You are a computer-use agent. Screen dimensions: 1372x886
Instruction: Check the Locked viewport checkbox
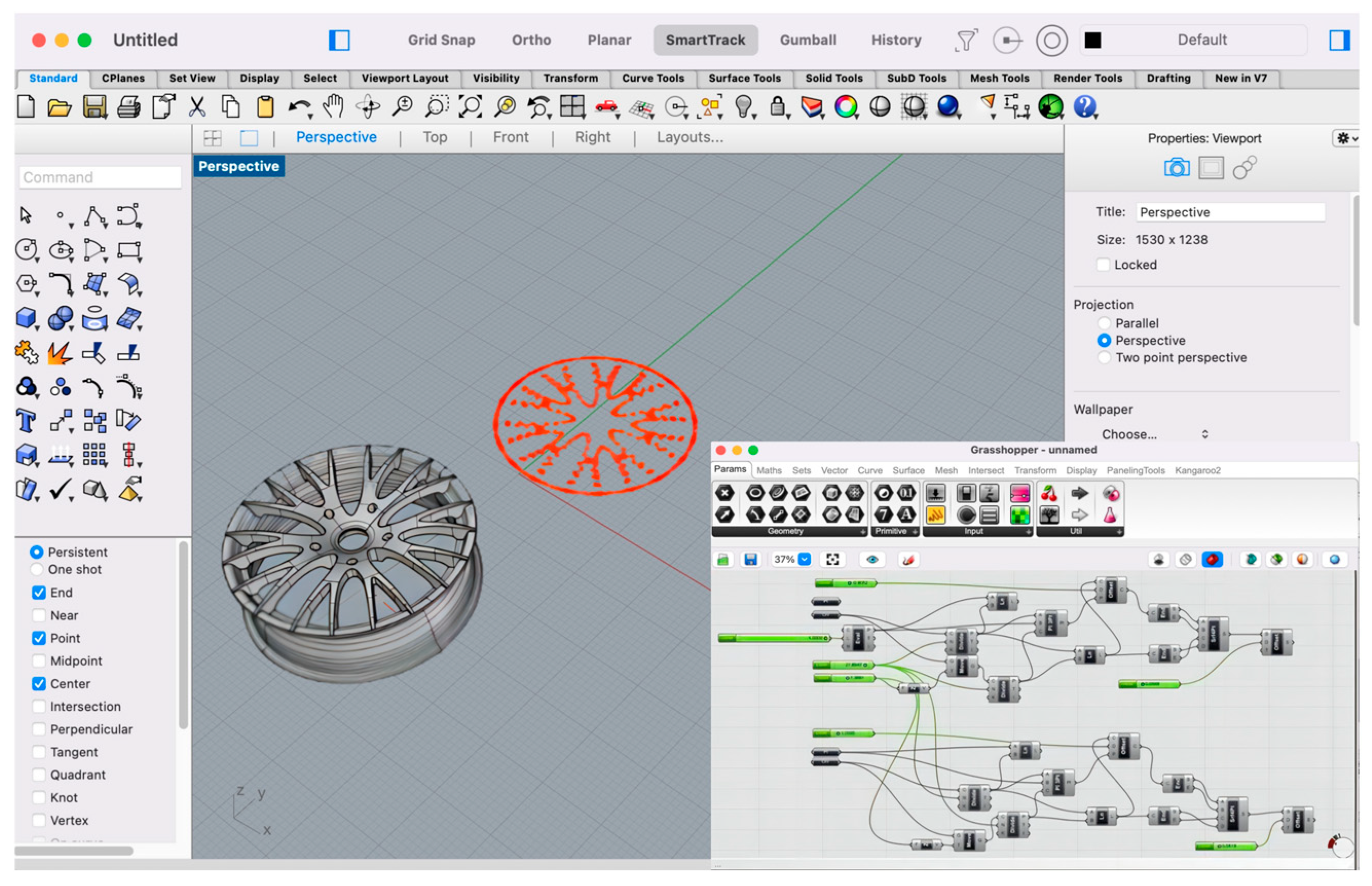click(x=1103, y=265)
